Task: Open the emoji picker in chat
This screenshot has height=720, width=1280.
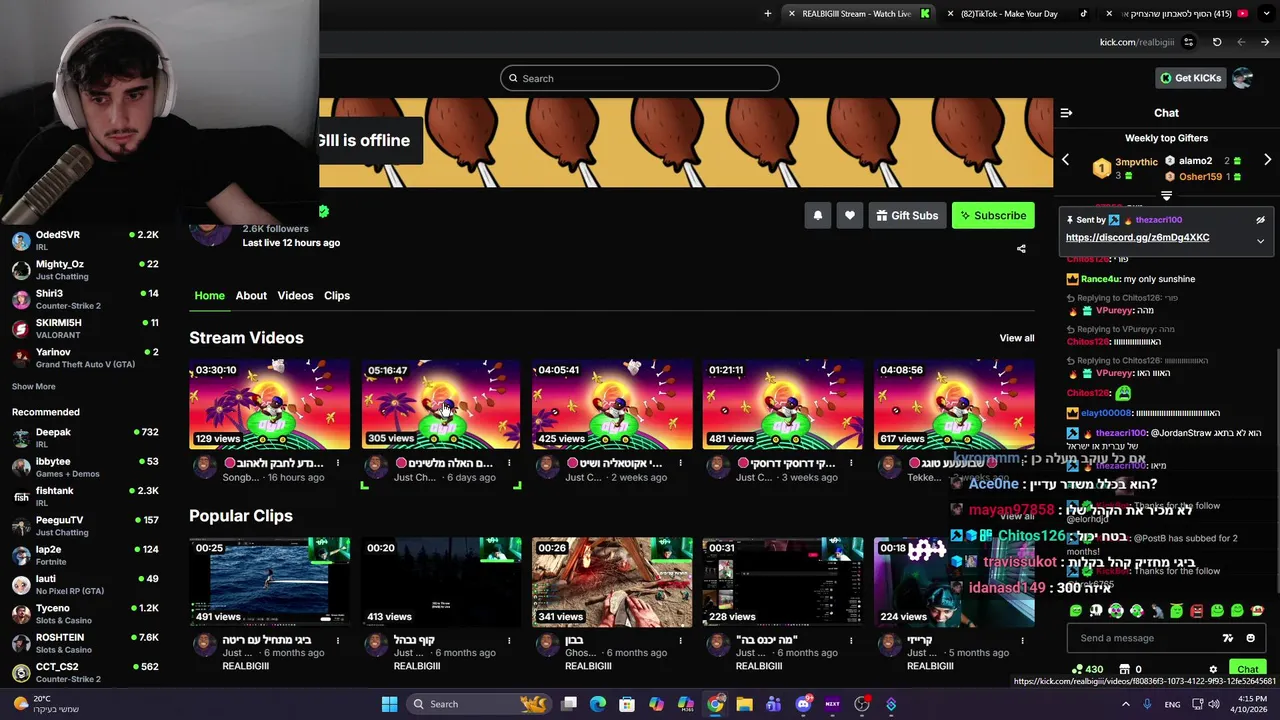Action: (1250, 638)
